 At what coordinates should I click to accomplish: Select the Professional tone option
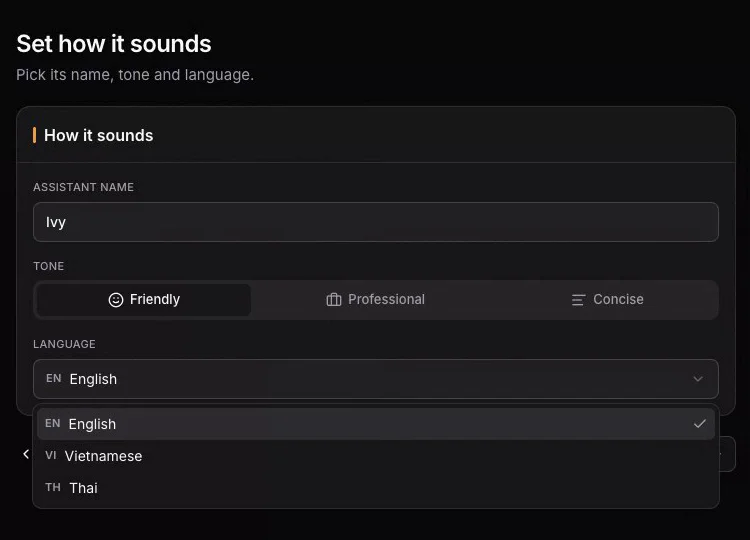375,299
